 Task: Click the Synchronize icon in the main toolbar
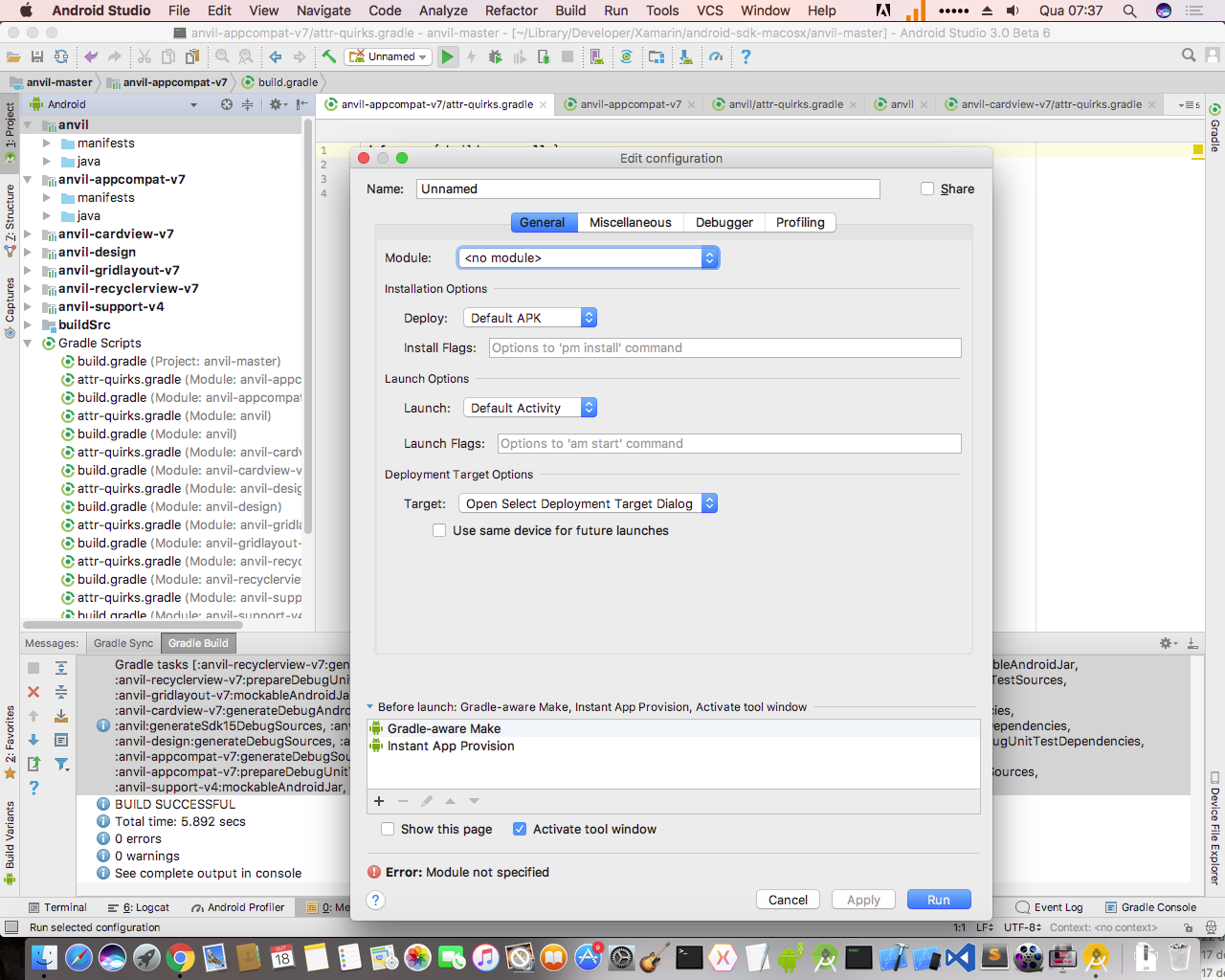click(61, 56)
